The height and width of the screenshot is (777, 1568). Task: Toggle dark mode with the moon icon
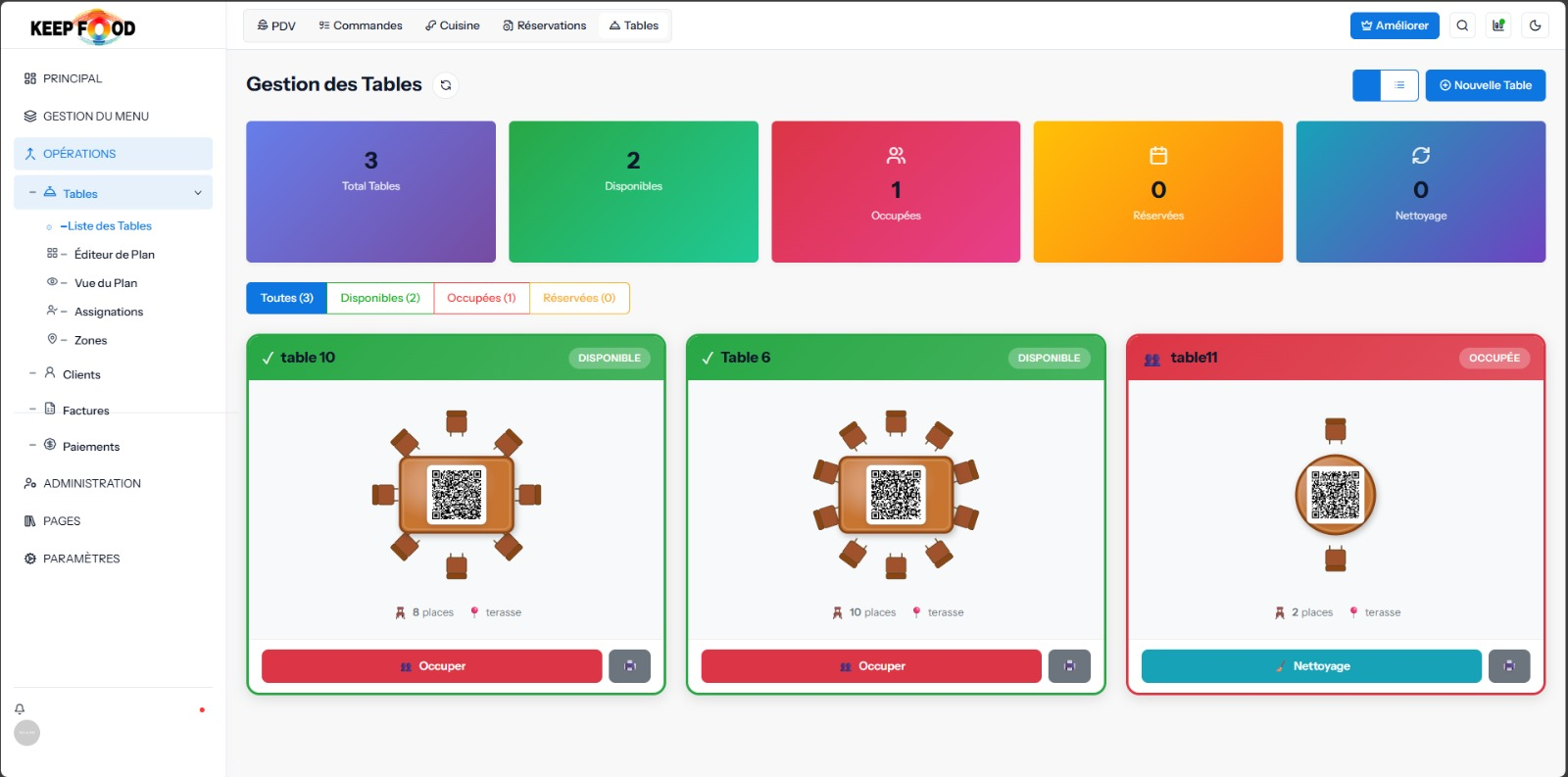(x=1536, y=25)
